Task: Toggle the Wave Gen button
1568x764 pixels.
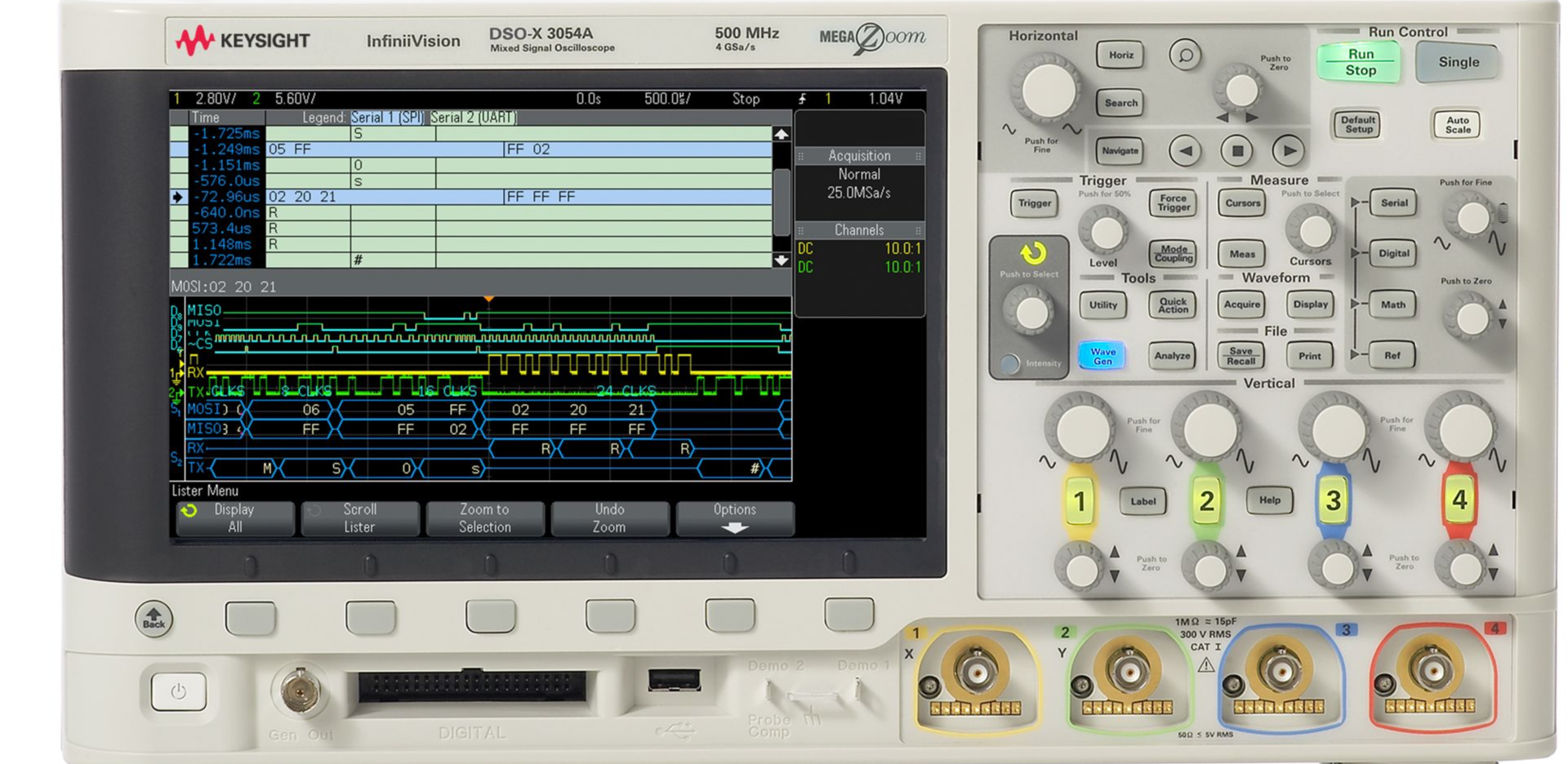Action: coord(1102,355)
